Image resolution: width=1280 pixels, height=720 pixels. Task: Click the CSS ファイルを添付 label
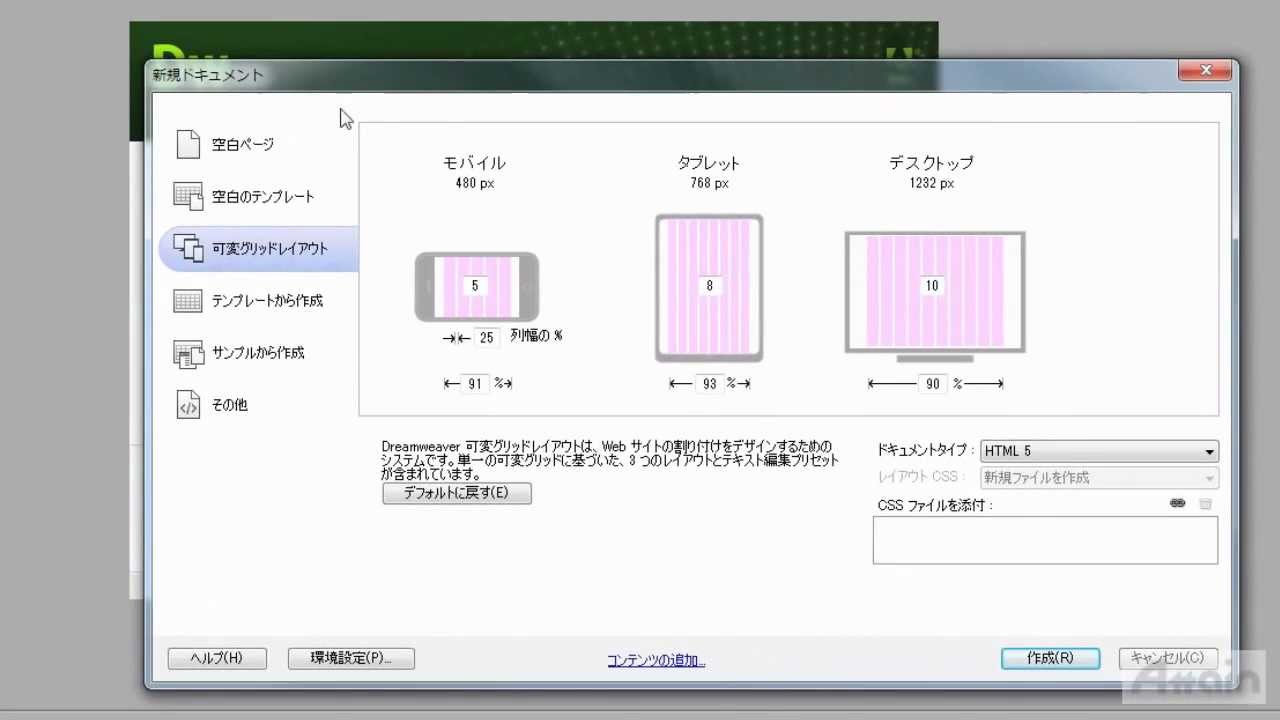(935, 505)
